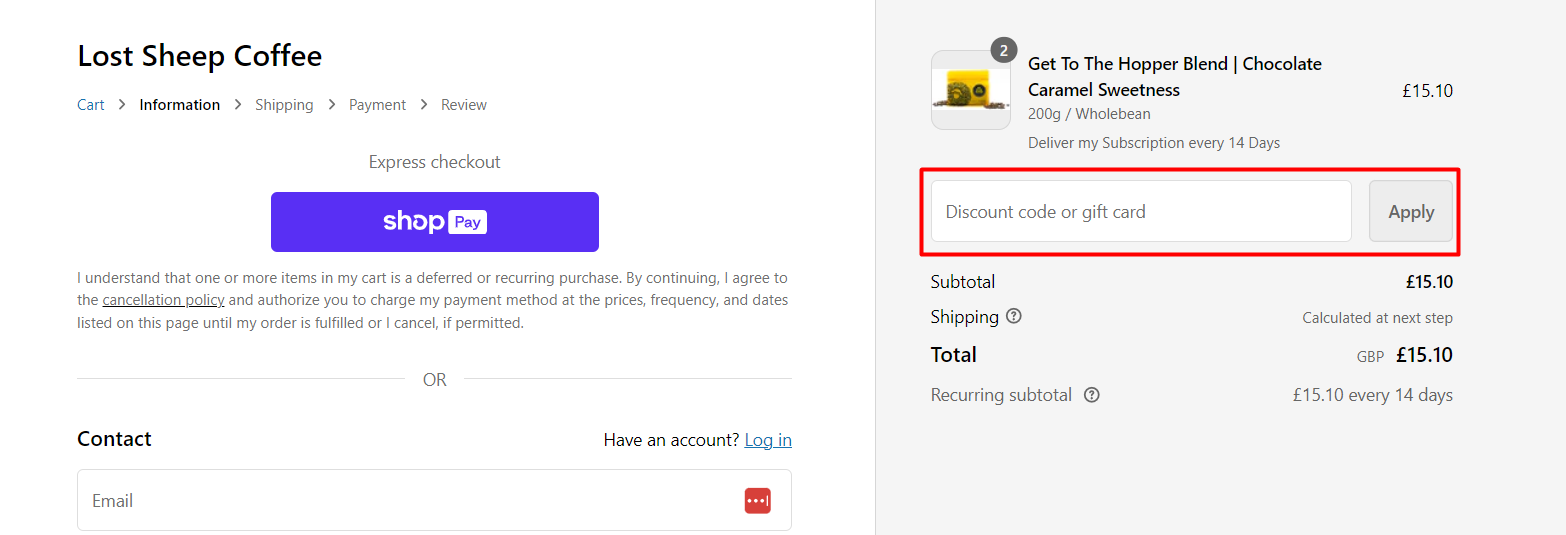The image size is (1566, 535).
Task: Pay with the Shop Pay button
Action: tap(434, 222)
